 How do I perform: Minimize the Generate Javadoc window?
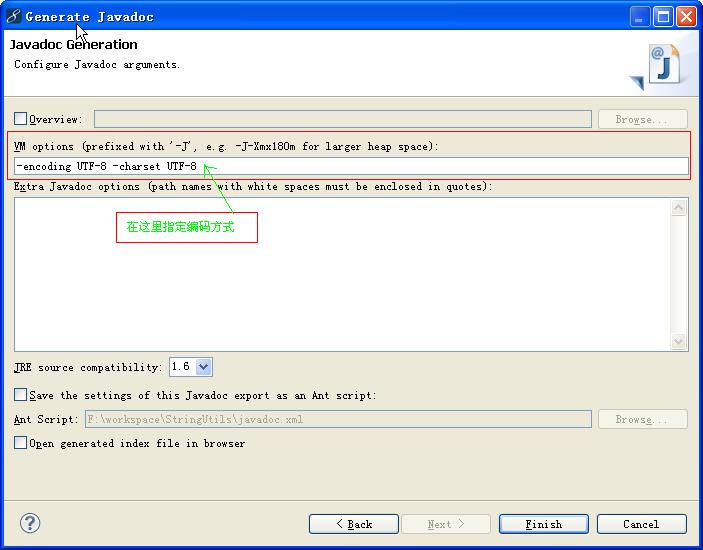[639, 17]
